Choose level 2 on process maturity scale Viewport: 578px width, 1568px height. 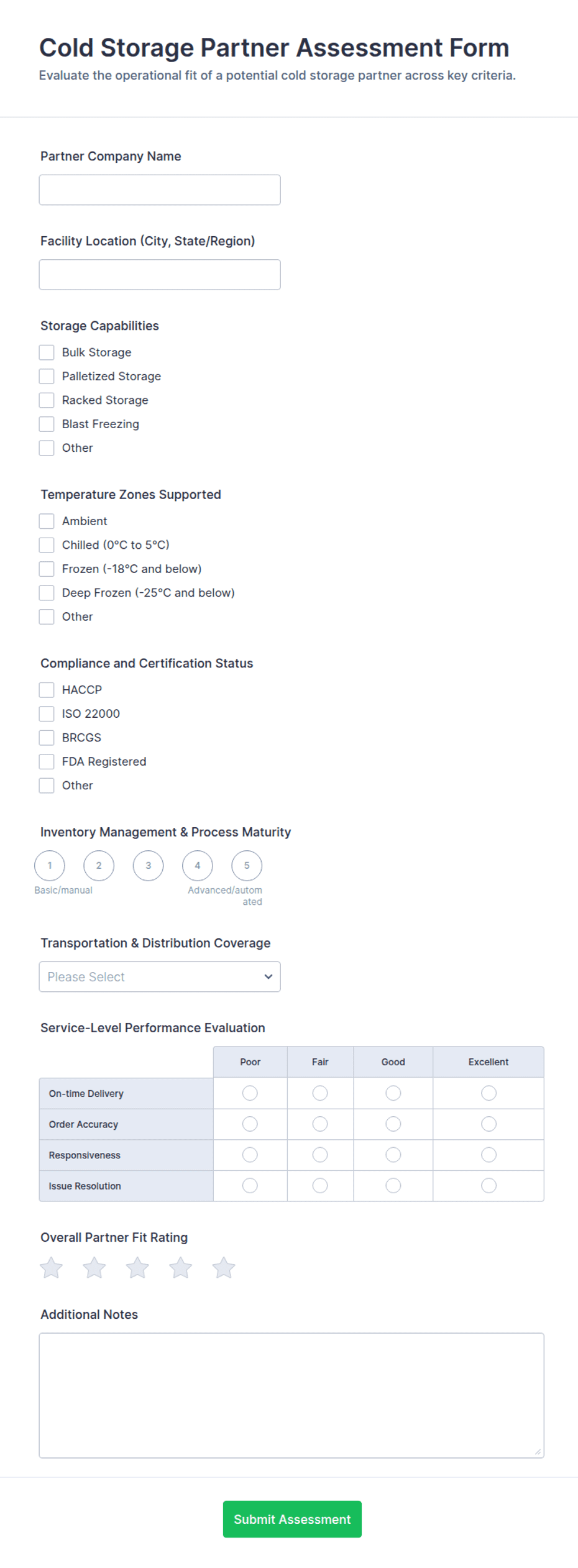(x=99, y=865)
